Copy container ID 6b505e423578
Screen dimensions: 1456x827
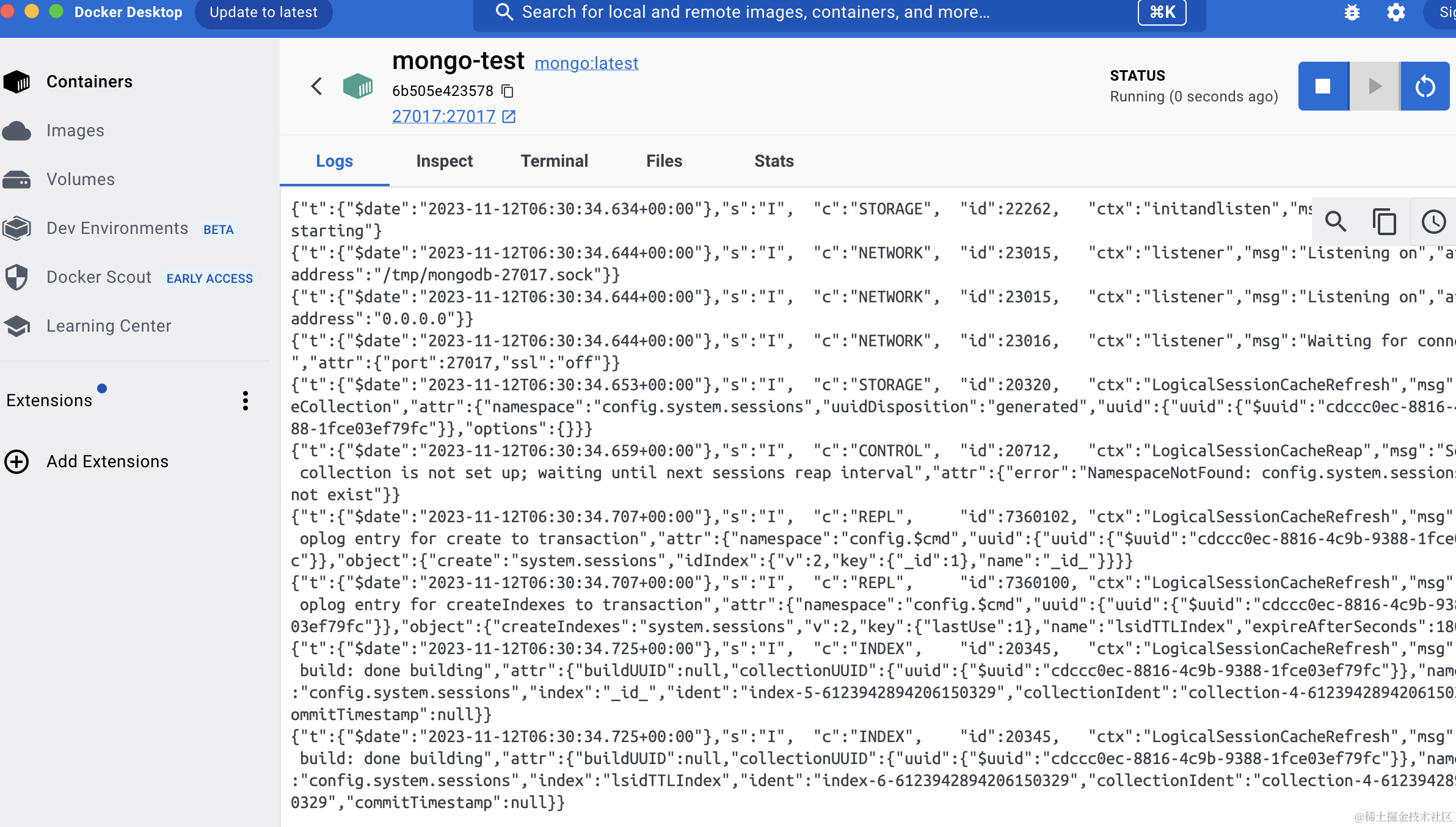[507, 91]
